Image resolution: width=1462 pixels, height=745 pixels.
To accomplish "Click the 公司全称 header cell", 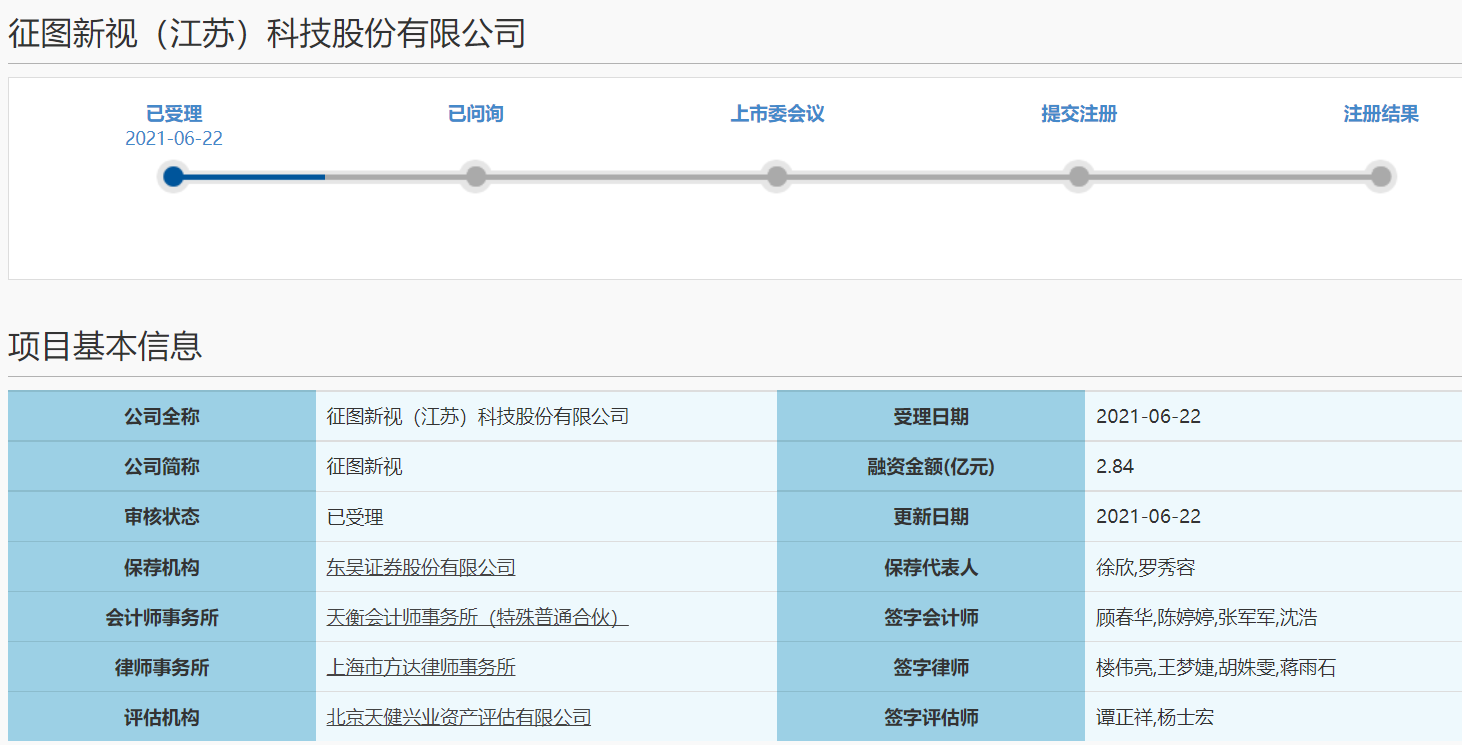I will 162,417.
